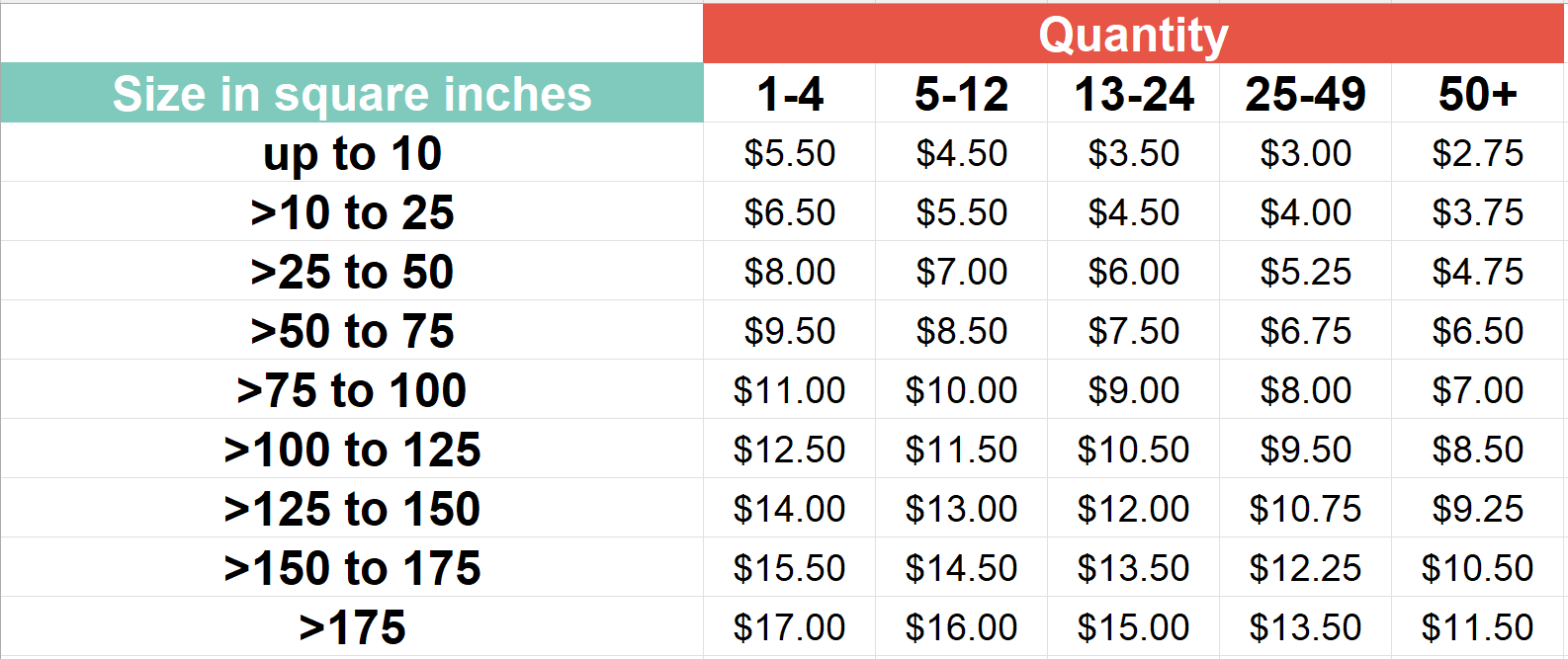Click the $12.25 price cell
The height and width of the screenshot is (659, 1568).
(1305, 568)
